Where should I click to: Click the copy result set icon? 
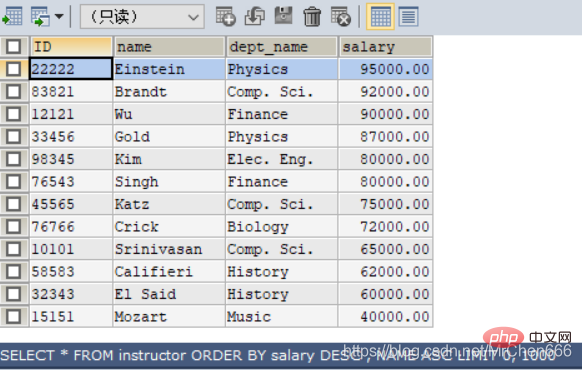(40, 16)
